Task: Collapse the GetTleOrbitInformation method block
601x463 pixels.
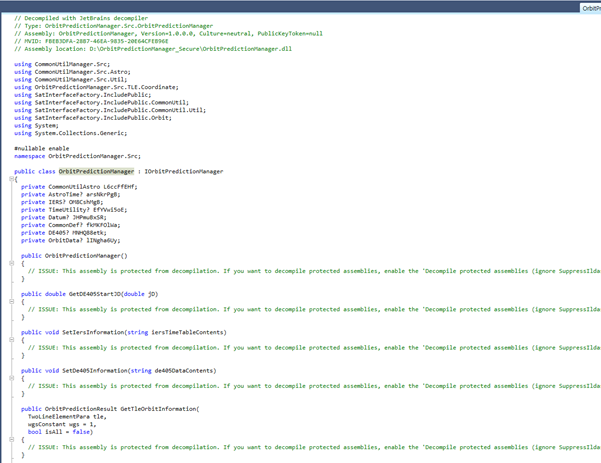Action: 11,440
